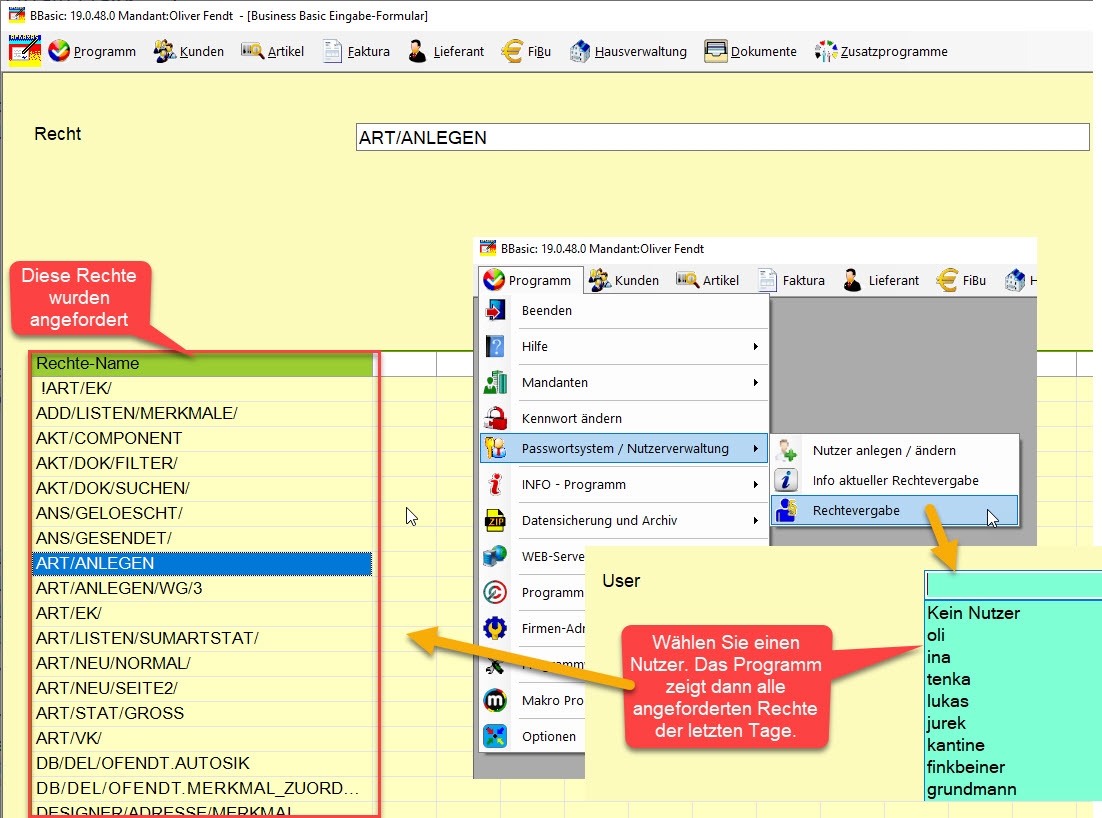This screenshot has height=818, width=1102.
Task: Click the Programm icon in the top menu bar
Action: [x=59, y=51]
